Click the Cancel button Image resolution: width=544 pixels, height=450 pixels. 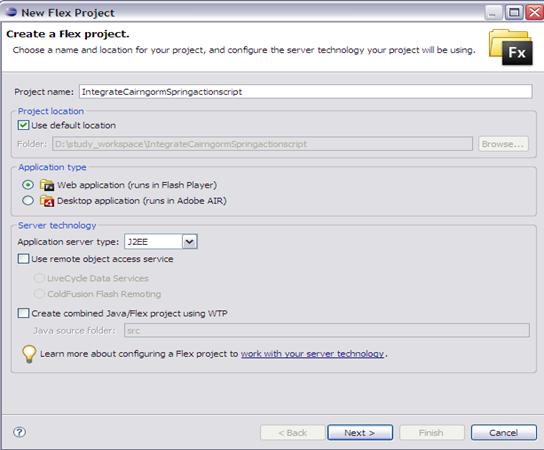pyautogui.click(x=503, y=433)
